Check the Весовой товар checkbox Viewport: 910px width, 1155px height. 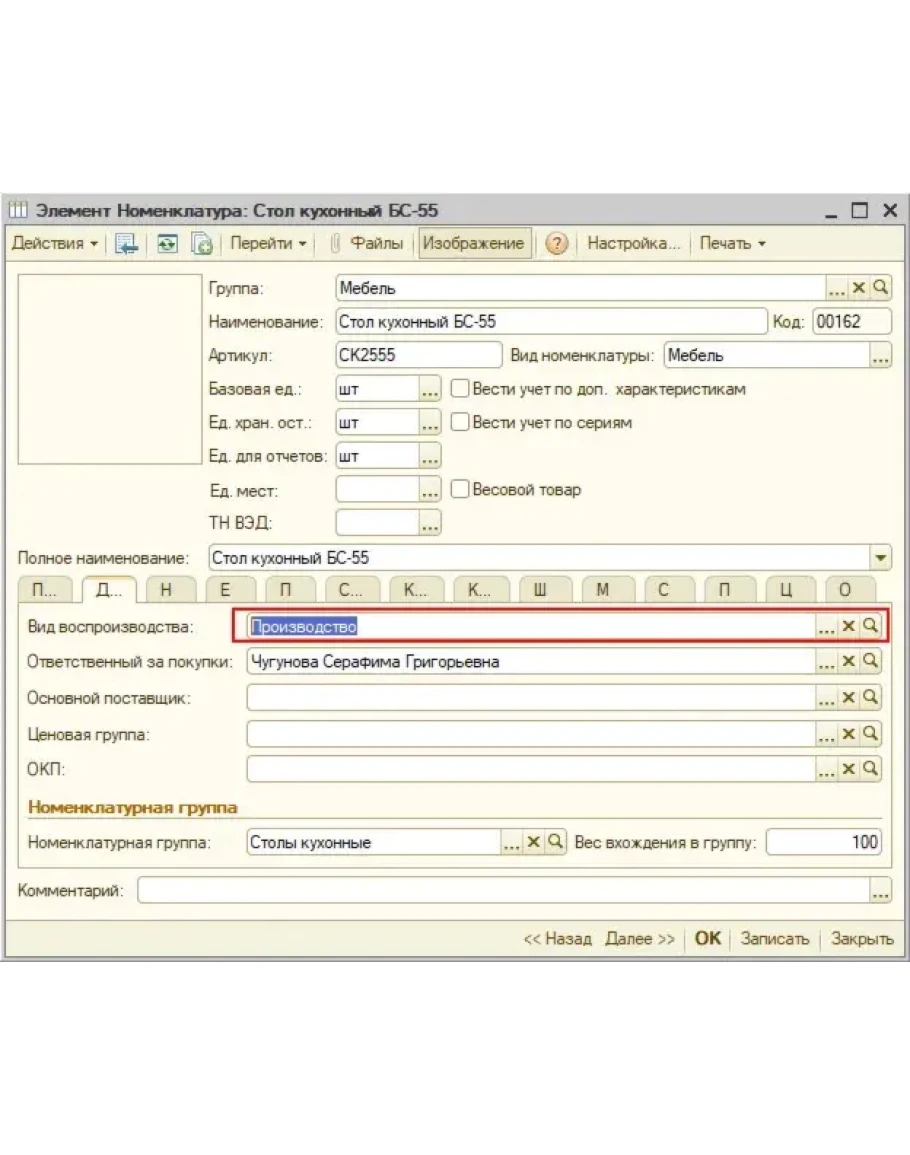pyautogui.click(x=460, y=490)
